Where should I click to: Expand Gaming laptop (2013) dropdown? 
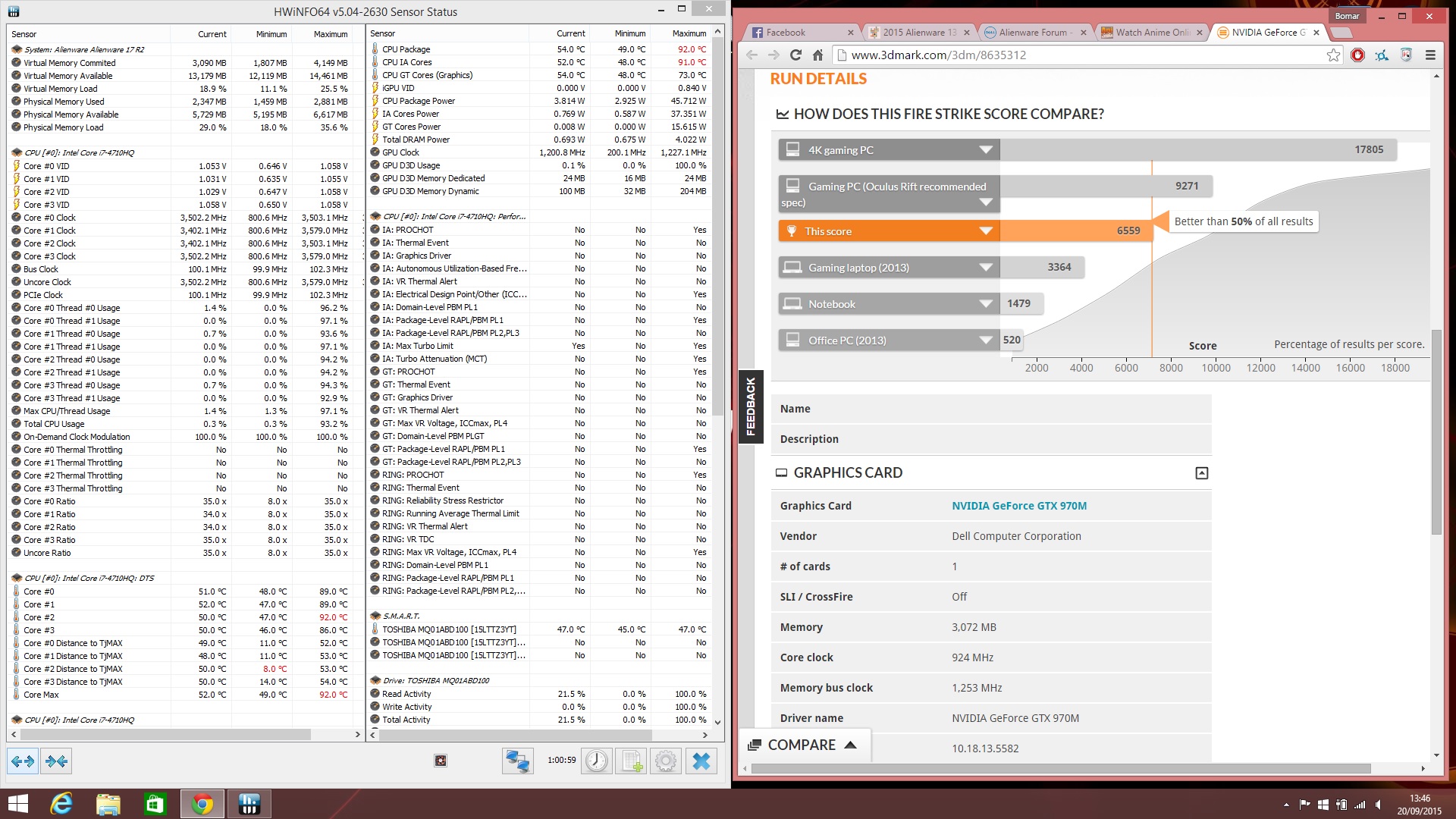(986, 268)
